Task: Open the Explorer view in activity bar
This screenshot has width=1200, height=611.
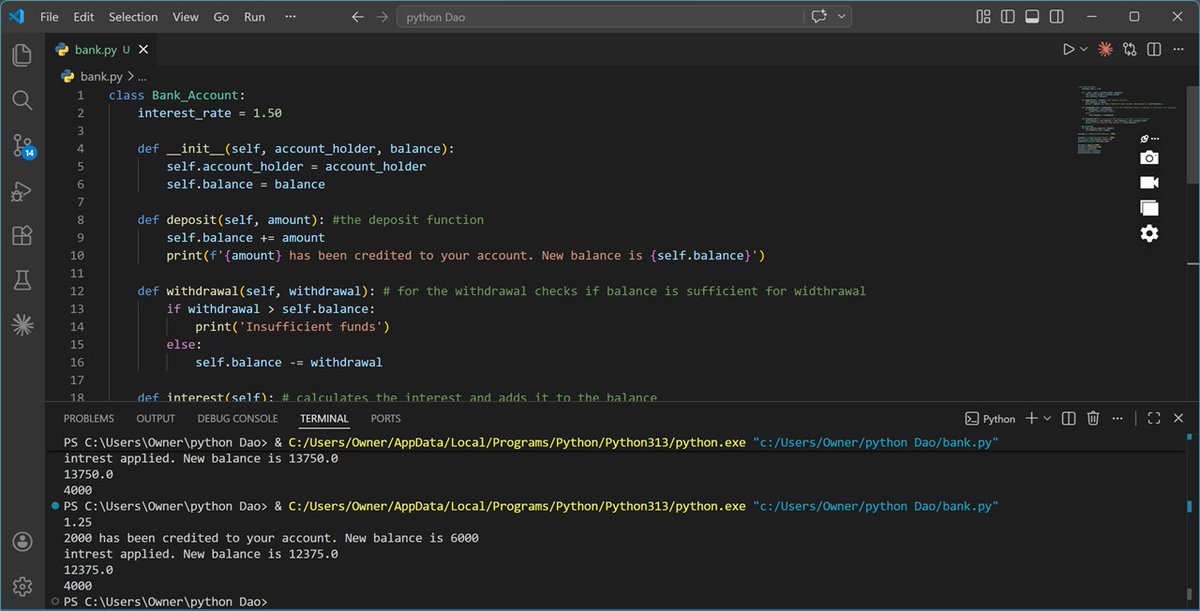Action: tap(22, 56)
